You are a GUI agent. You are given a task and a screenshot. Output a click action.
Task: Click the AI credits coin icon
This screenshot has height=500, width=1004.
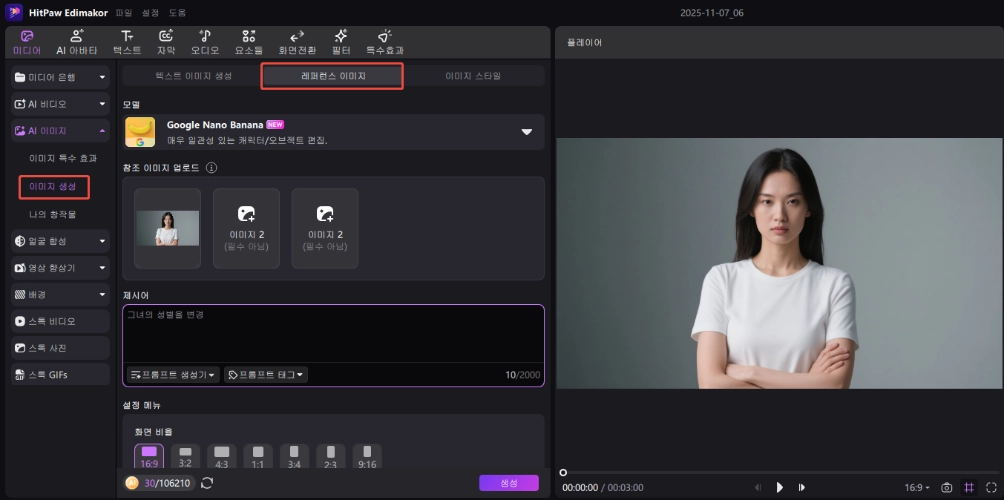coord(132,483)
